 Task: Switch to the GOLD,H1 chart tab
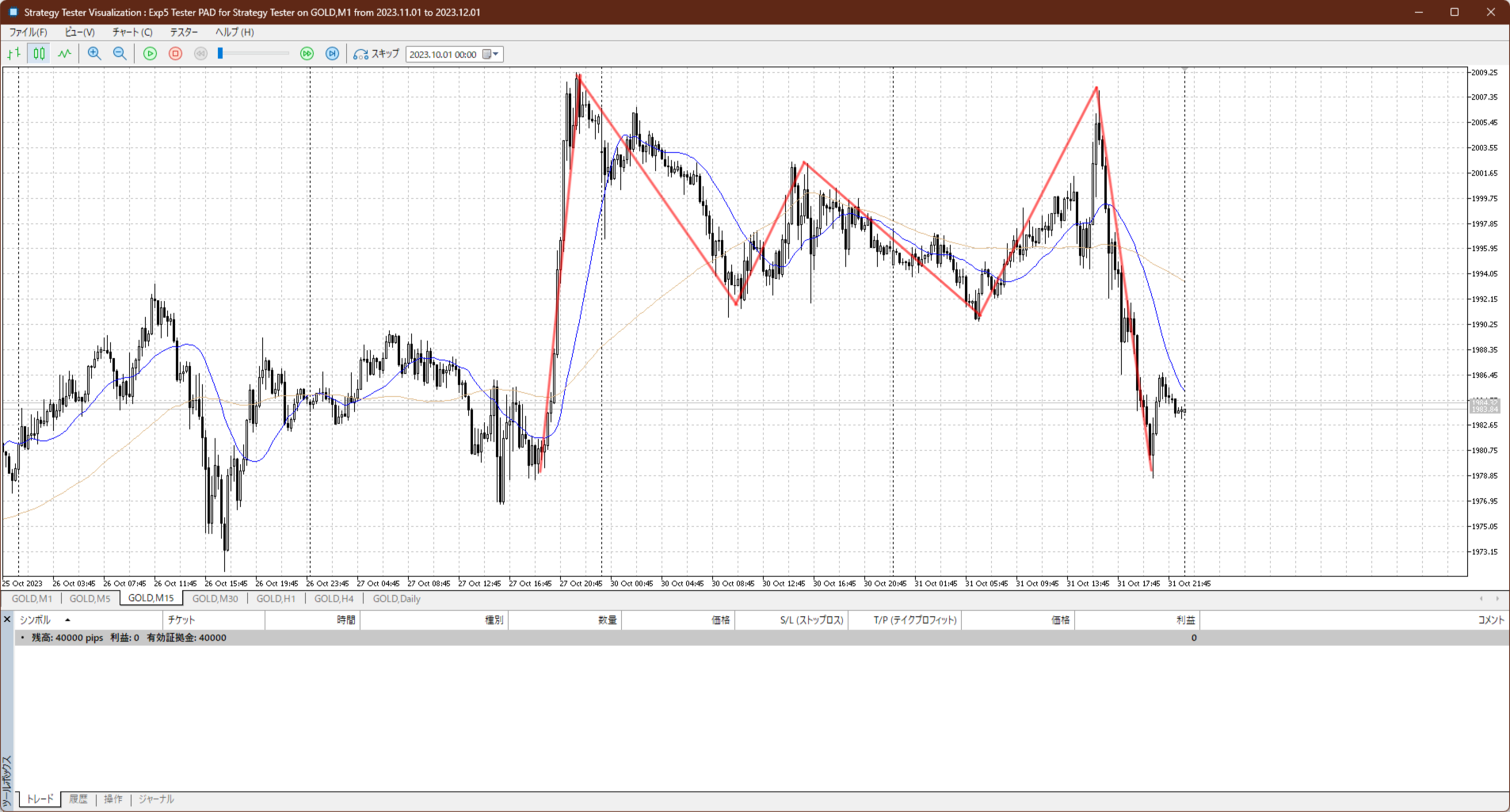(276, 599)
